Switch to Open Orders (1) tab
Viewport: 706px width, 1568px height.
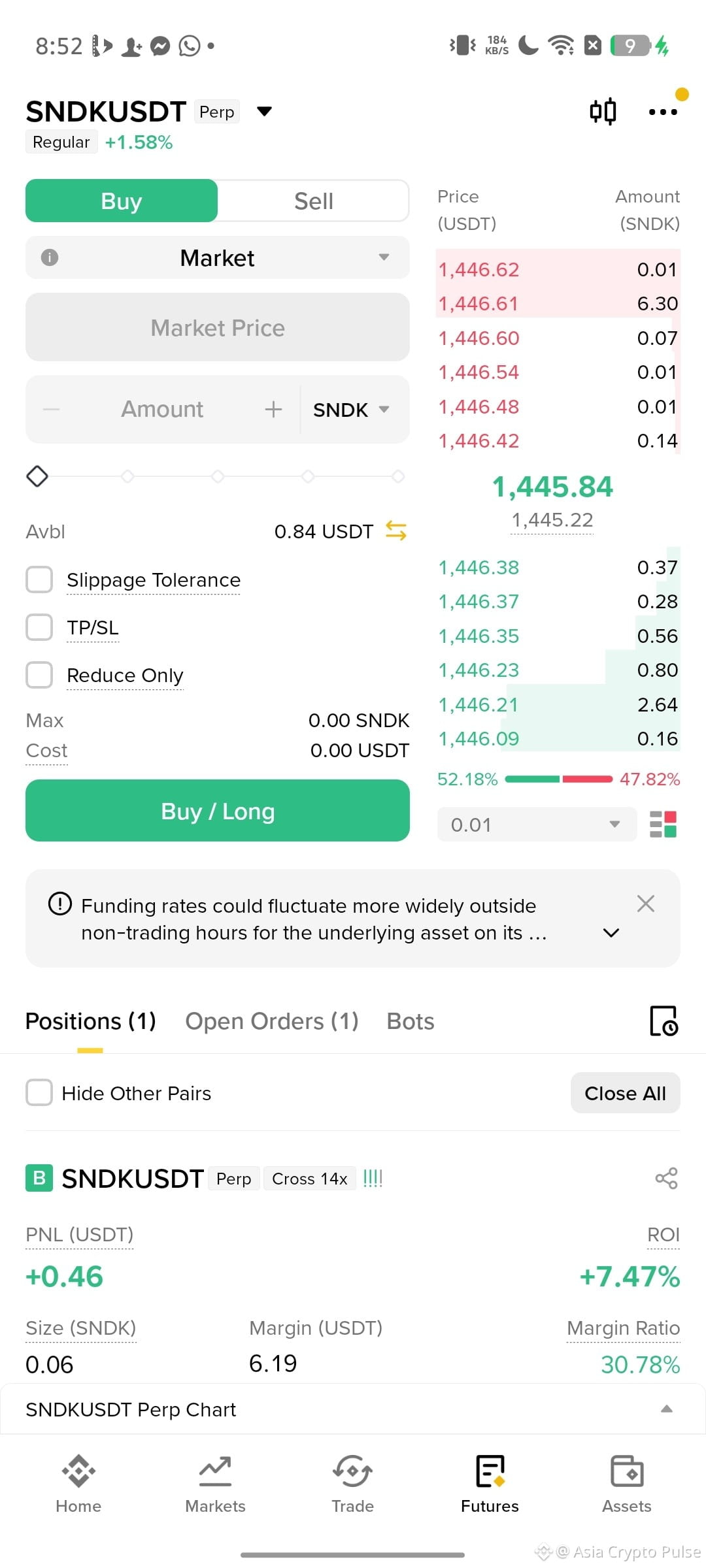[272, 1021]
